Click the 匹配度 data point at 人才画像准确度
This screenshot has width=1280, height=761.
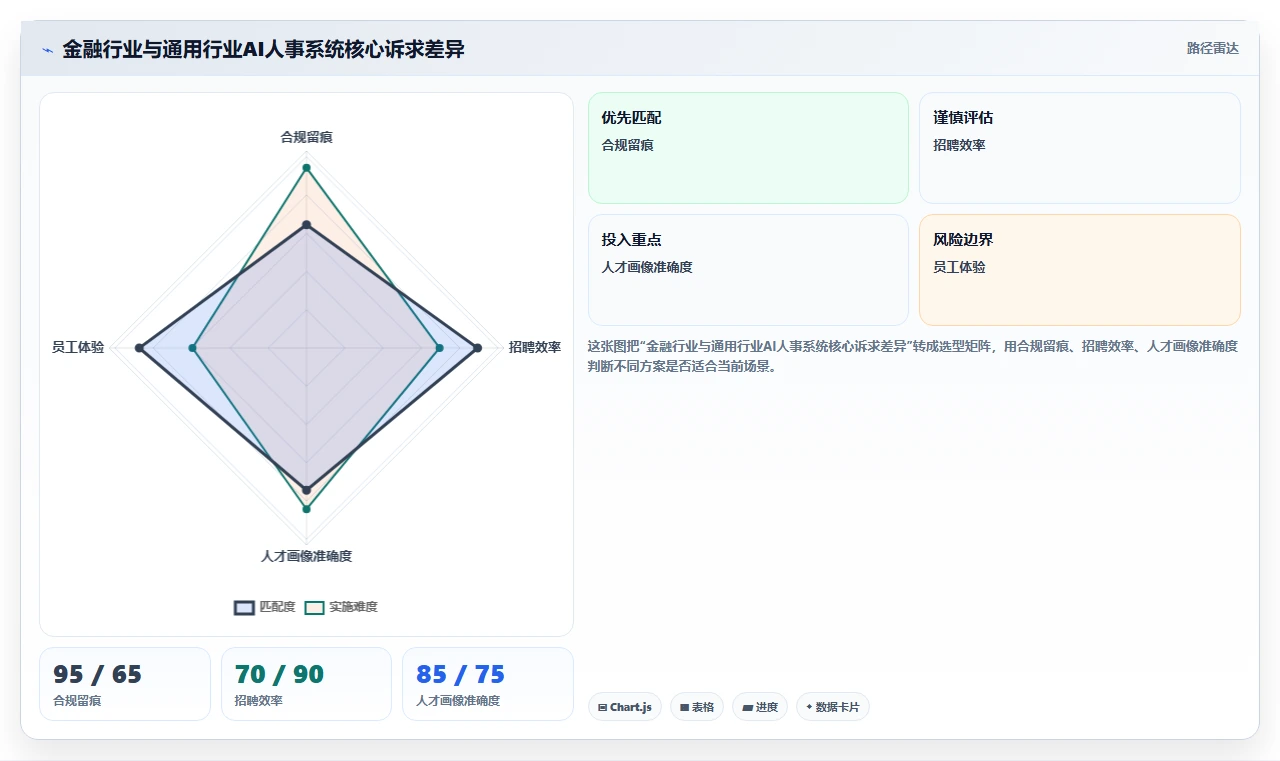click(307, 490)
